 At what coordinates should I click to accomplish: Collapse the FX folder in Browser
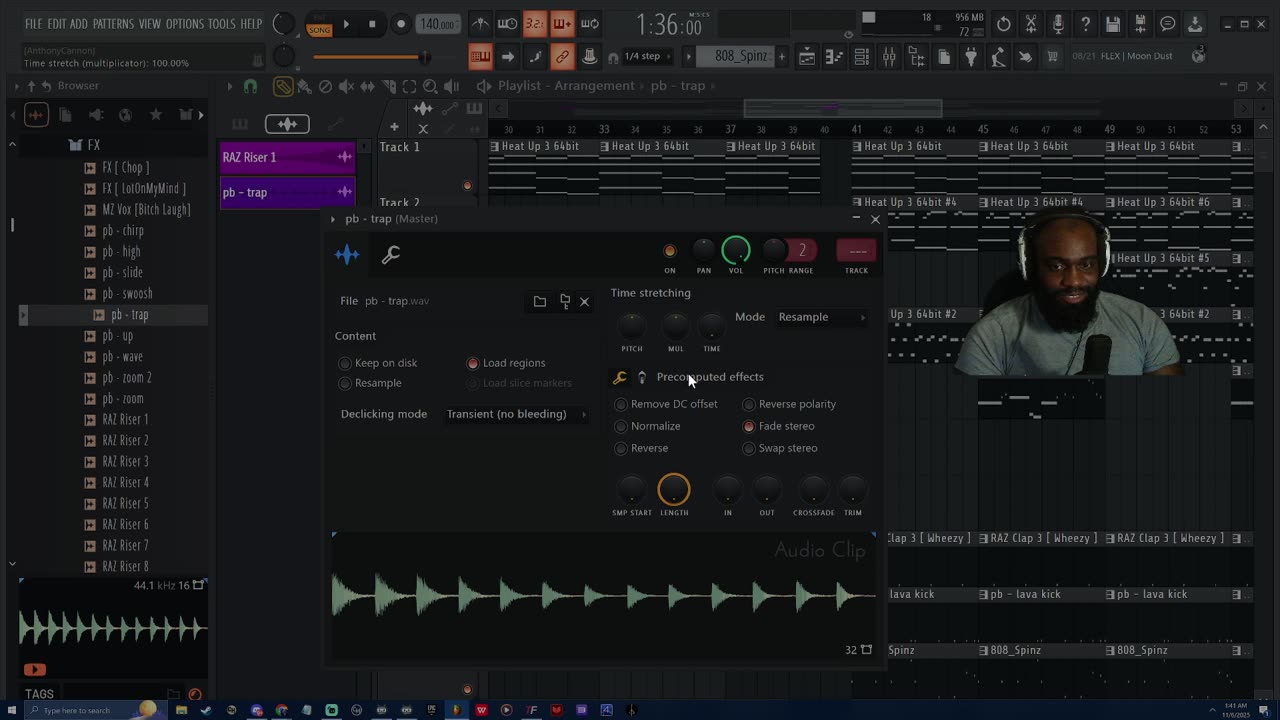click(86, 145)
